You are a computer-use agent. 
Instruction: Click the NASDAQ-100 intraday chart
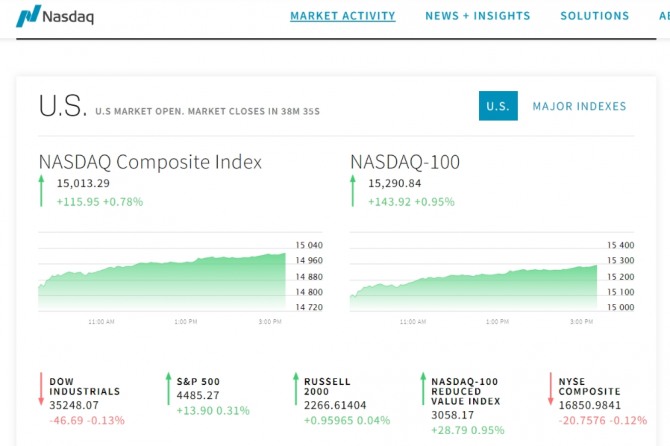click(x=475, y=278)
